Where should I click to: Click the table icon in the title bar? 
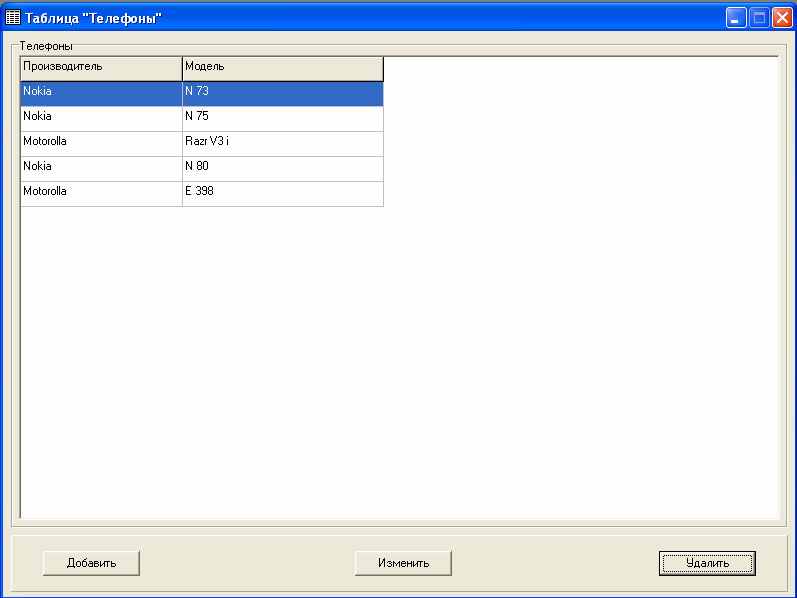(13, 18)
